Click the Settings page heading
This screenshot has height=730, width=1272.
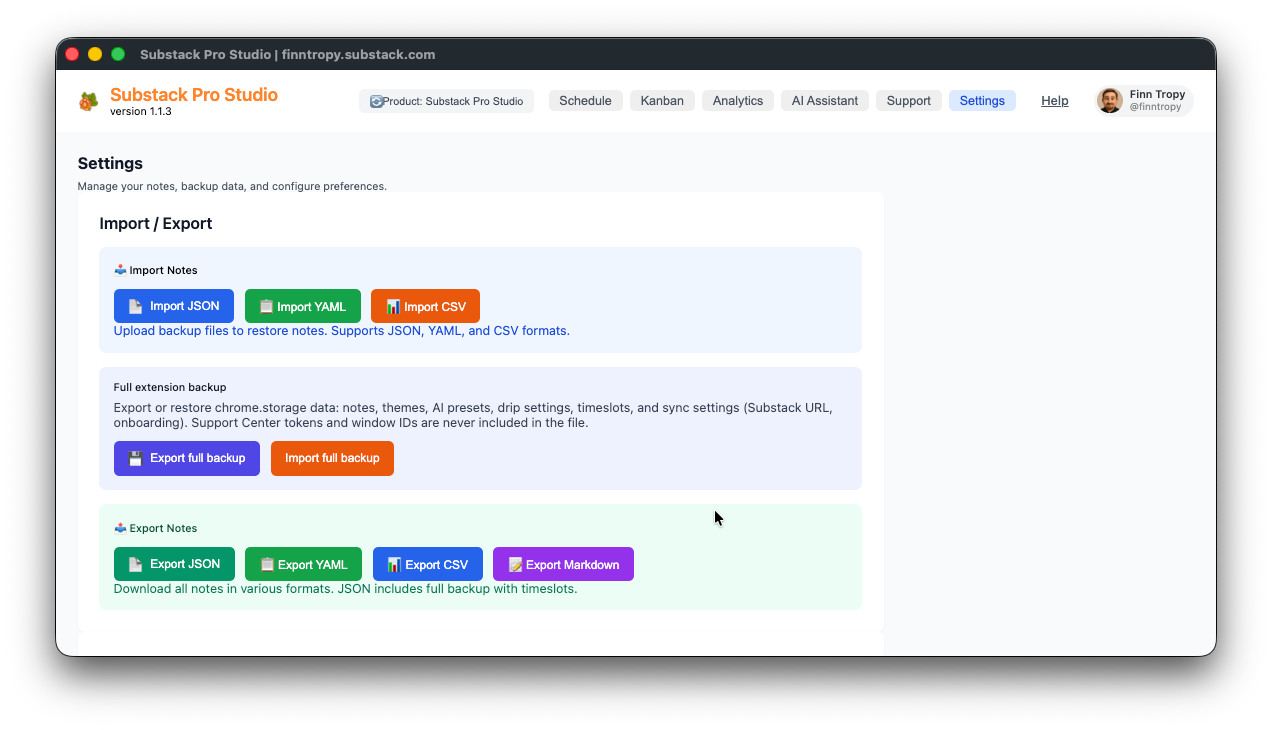(x=110, y=163)
